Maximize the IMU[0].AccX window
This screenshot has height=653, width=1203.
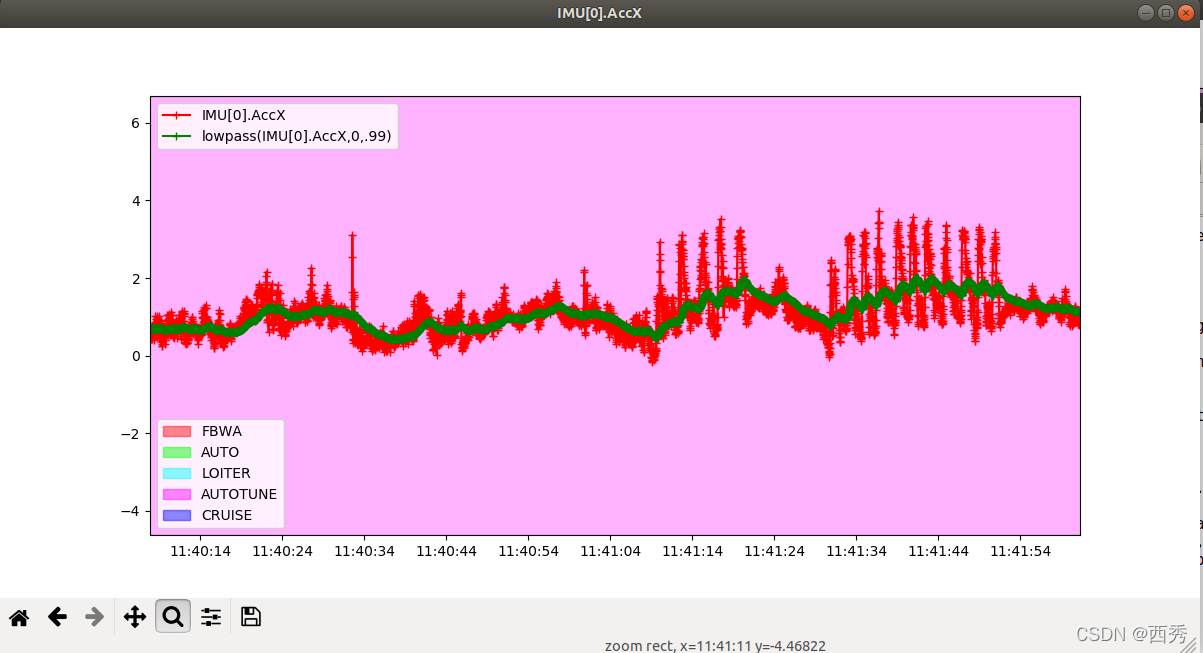click(1166, 13)
